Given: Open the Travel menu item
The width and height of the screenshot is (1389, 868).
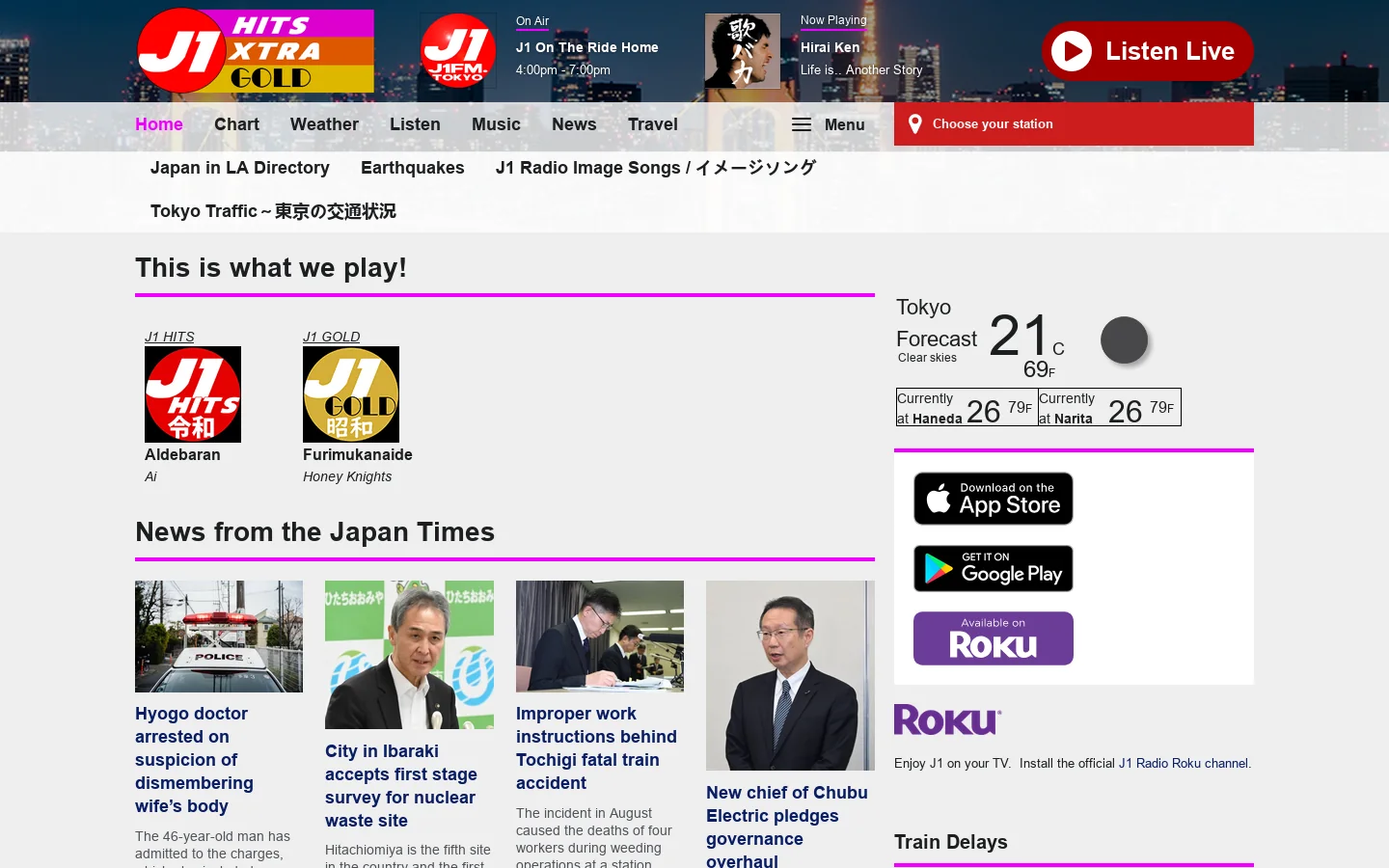Looking at the screenshot, I should (x=653, y=124).
